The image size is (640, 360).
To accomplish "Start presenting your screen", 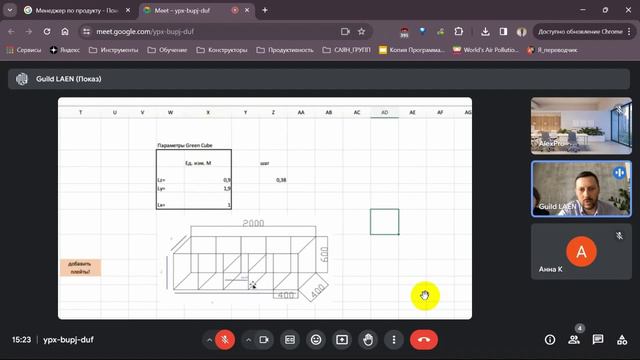I will pos(342,340).
